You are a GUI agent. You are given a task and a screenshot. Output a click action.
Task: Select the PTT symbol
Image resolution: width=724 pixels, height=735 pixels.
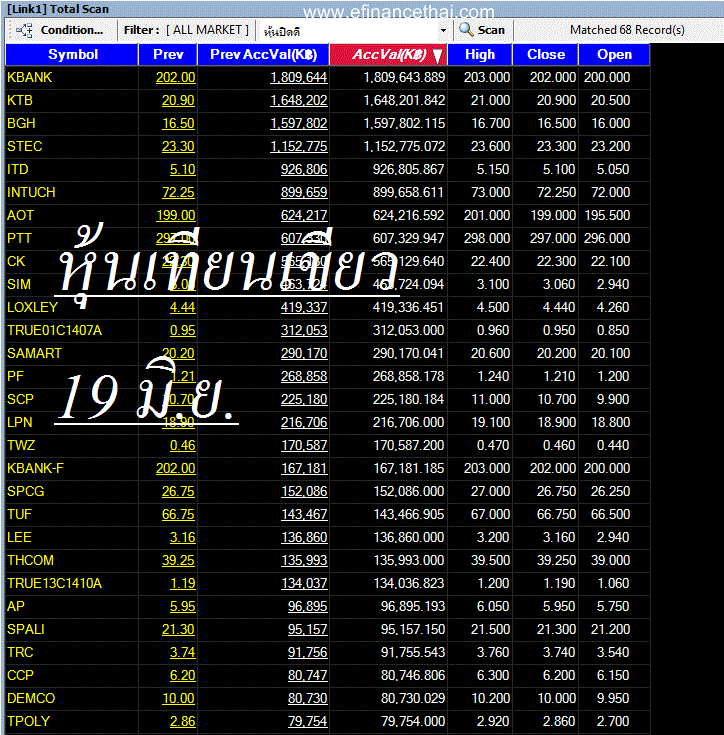pos(19,238)
